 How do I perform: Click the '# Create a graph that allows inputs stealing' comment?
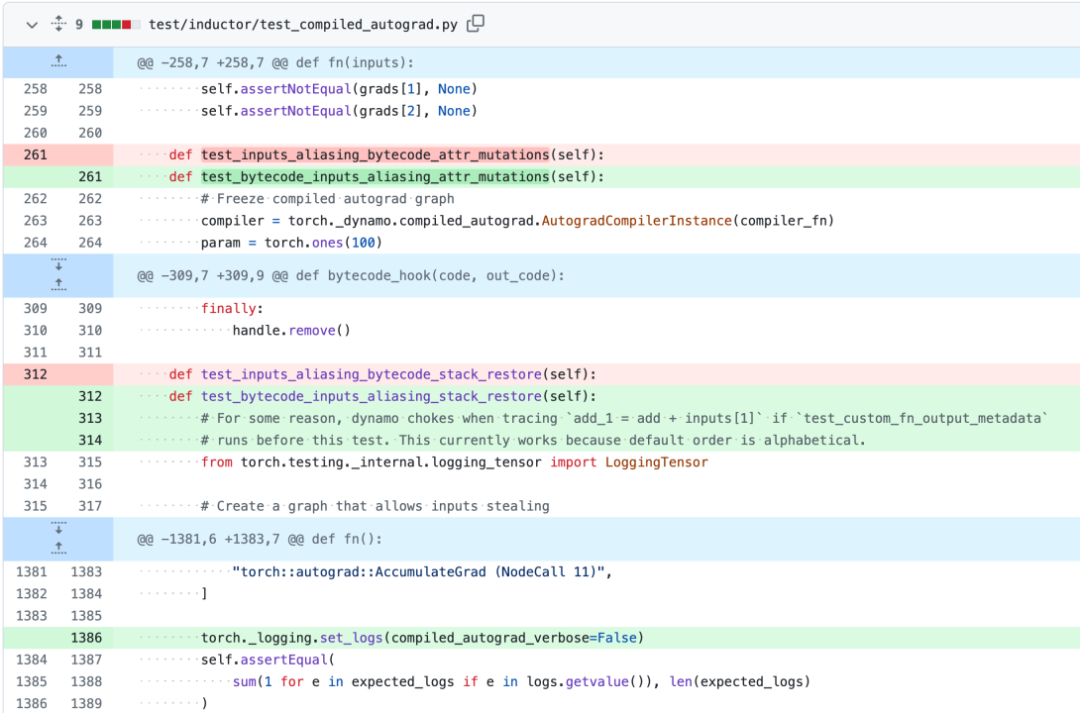375,506
